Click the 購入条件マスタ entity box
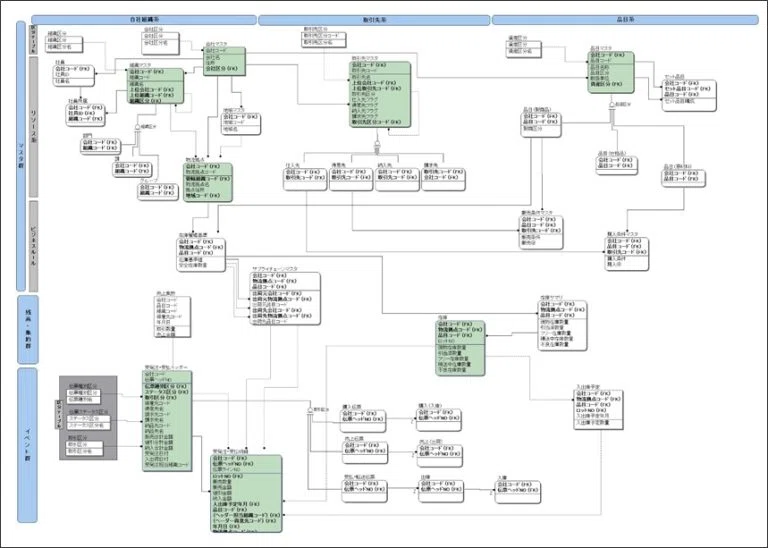This screenshot has height=548, width=768. 627,254
